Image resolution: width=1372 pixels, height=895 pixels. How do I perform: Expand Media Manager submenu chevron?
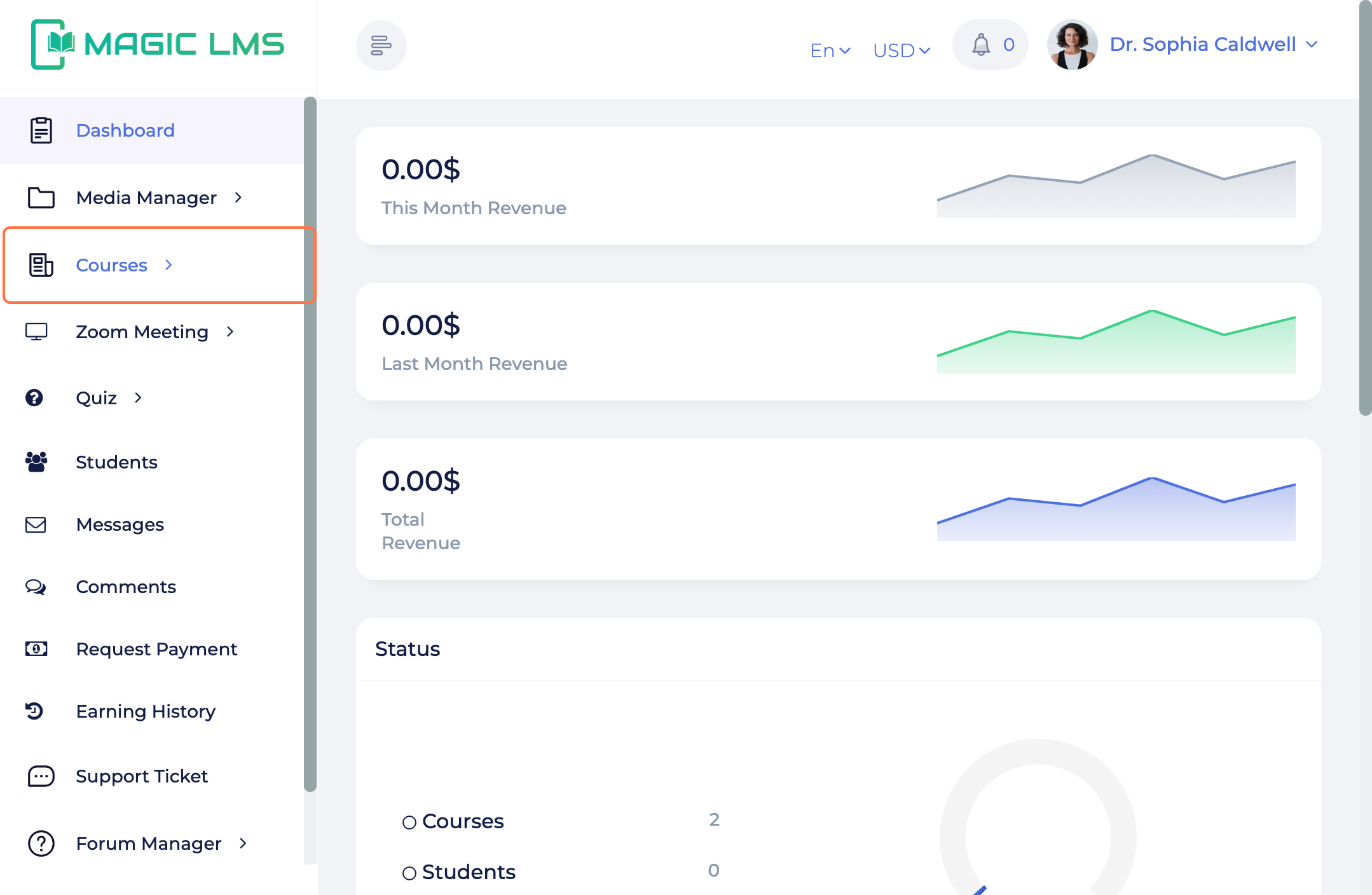(x=238, y=198)
